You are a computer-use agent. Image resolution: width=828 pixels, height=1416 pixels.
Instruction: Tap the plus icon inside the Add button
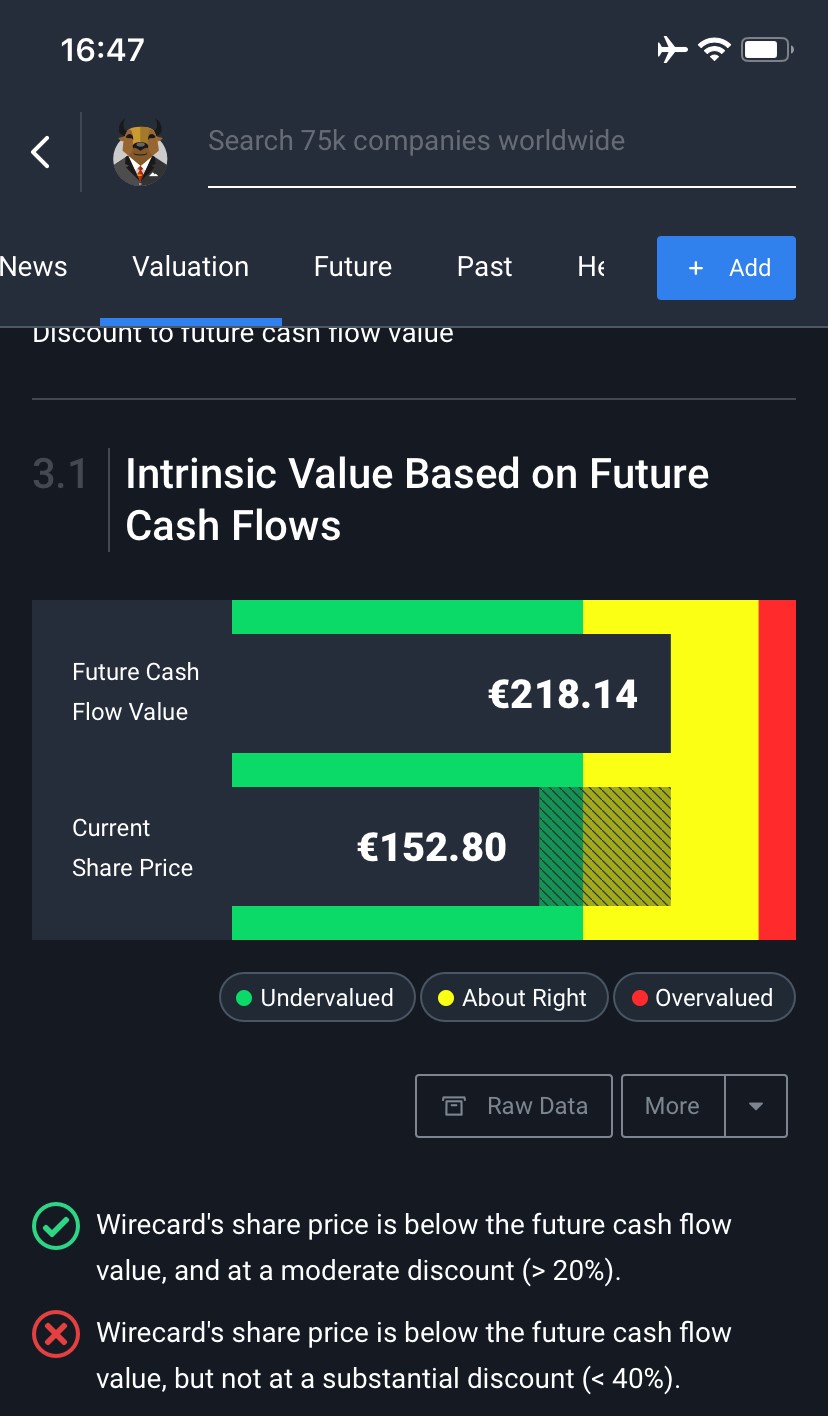point(695,268)
